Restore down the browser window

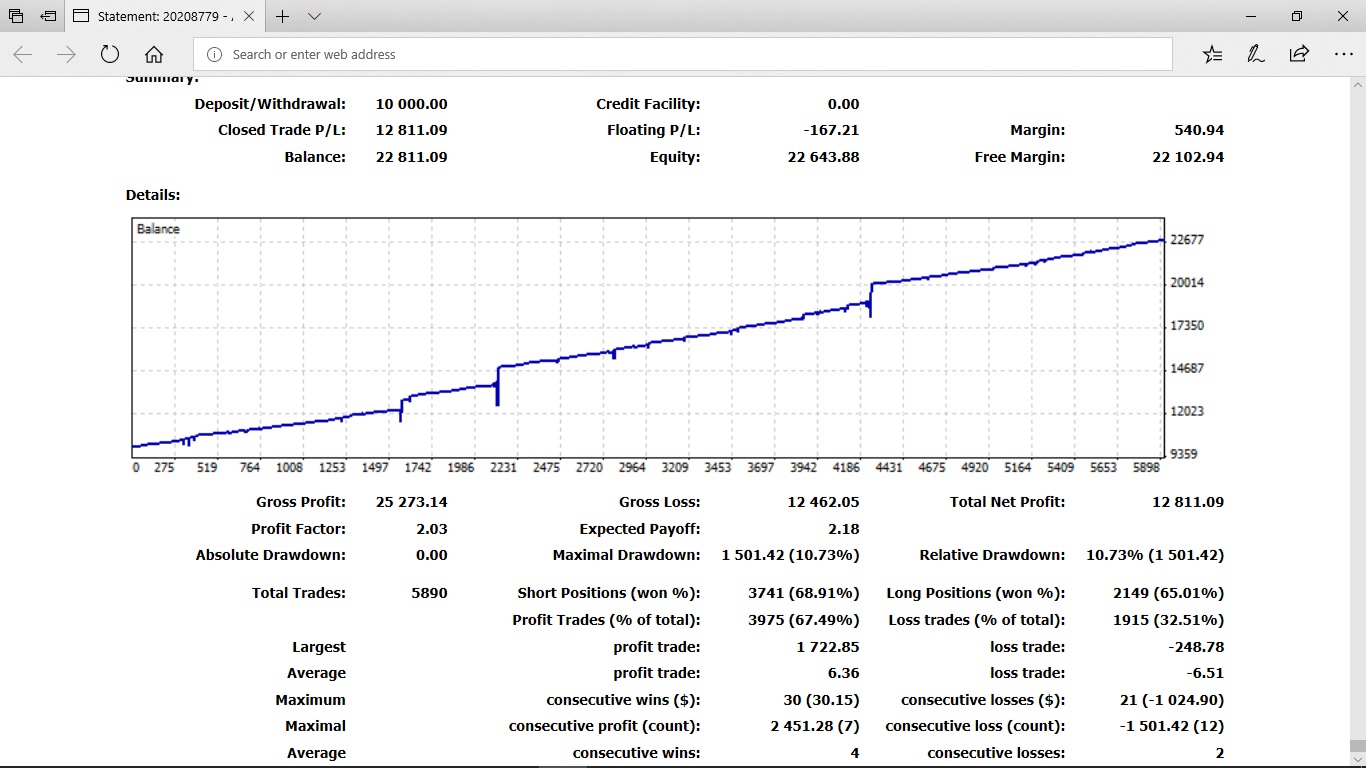click(1297, 17)
